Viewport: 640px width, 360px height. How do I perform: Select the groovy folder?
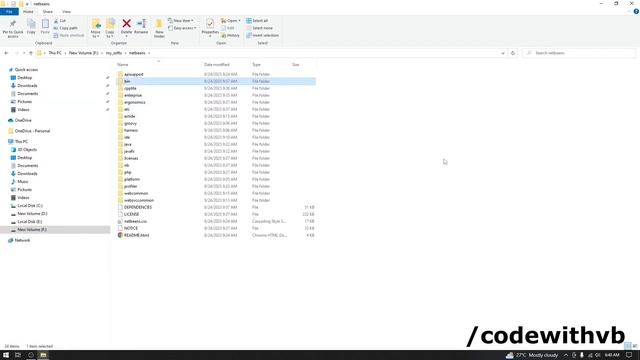coord(130,123)
